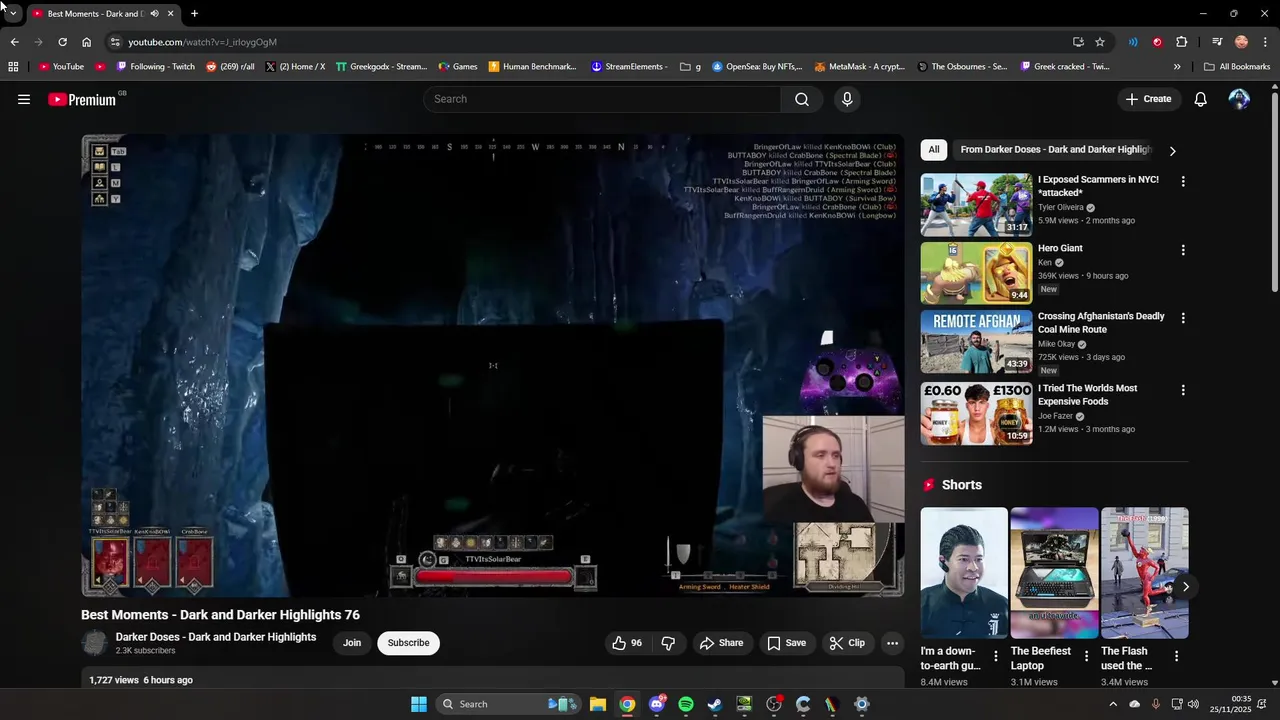This screenshot has width=1280, height=720.
Task: Mute the tab via speaker icon
Action: 154,14
